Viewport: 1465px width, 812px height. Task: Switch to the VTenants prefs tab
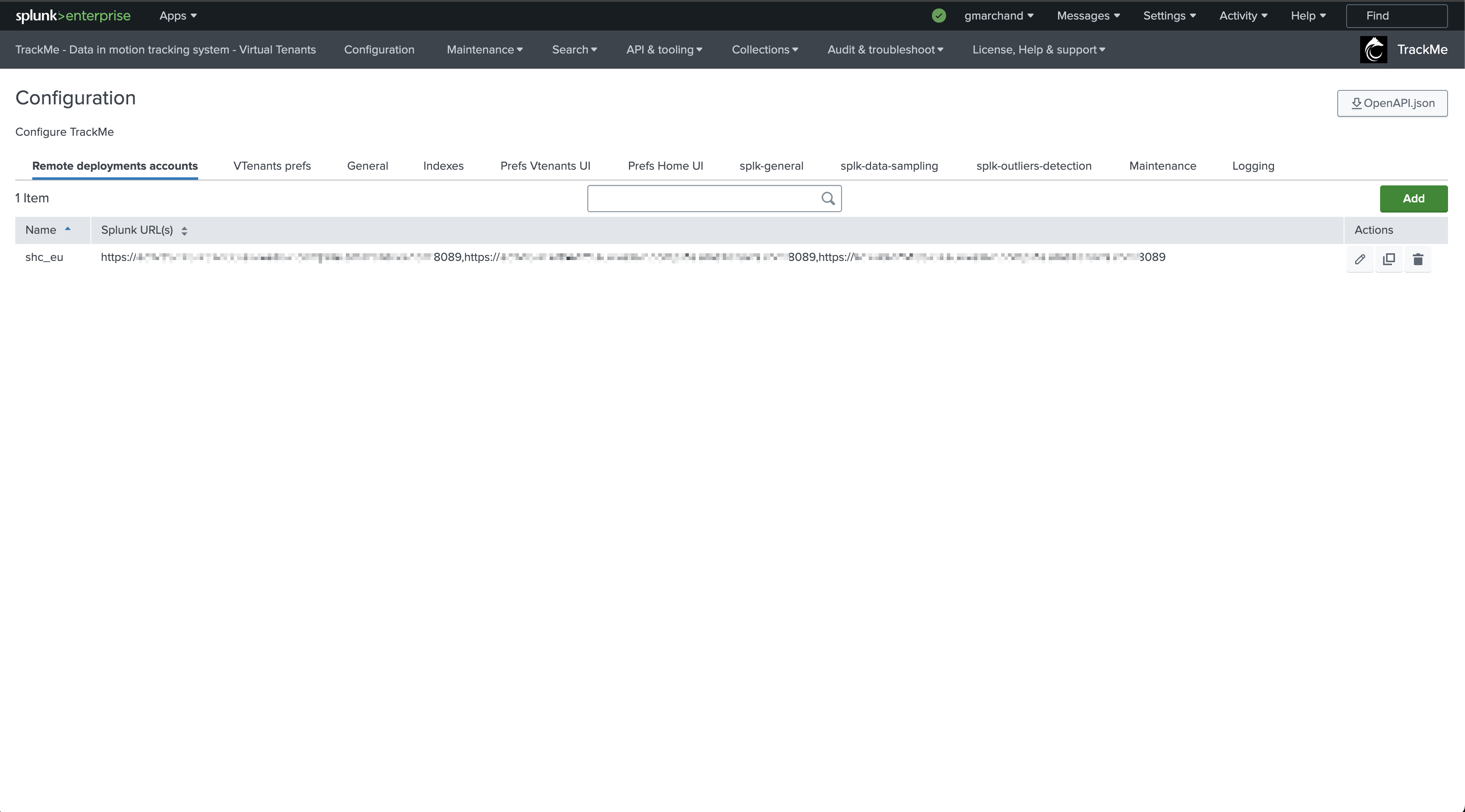click(x=272, y=166)
